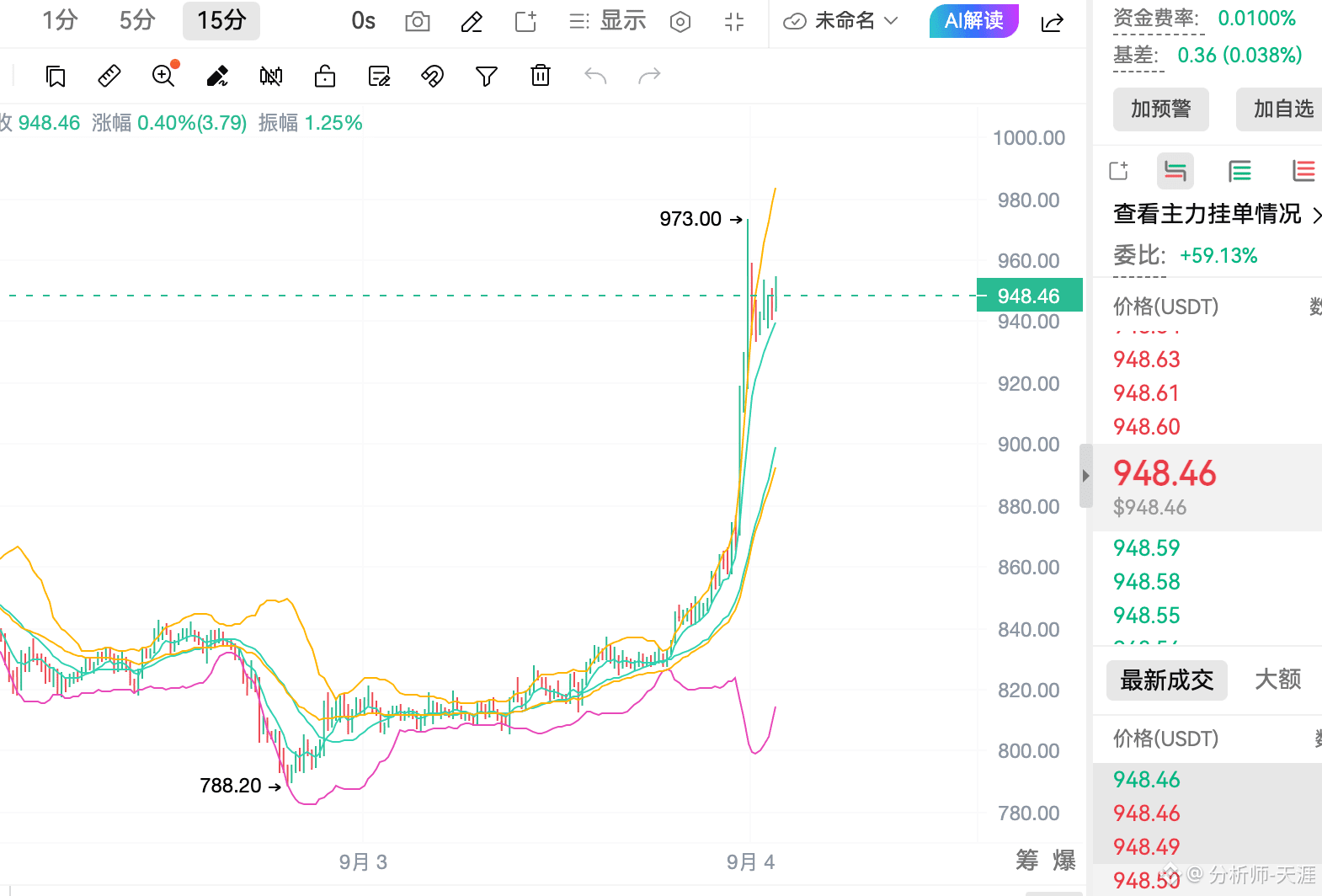
Task: Collapse the right panel arrow handle
Action: click(1085, 476)
